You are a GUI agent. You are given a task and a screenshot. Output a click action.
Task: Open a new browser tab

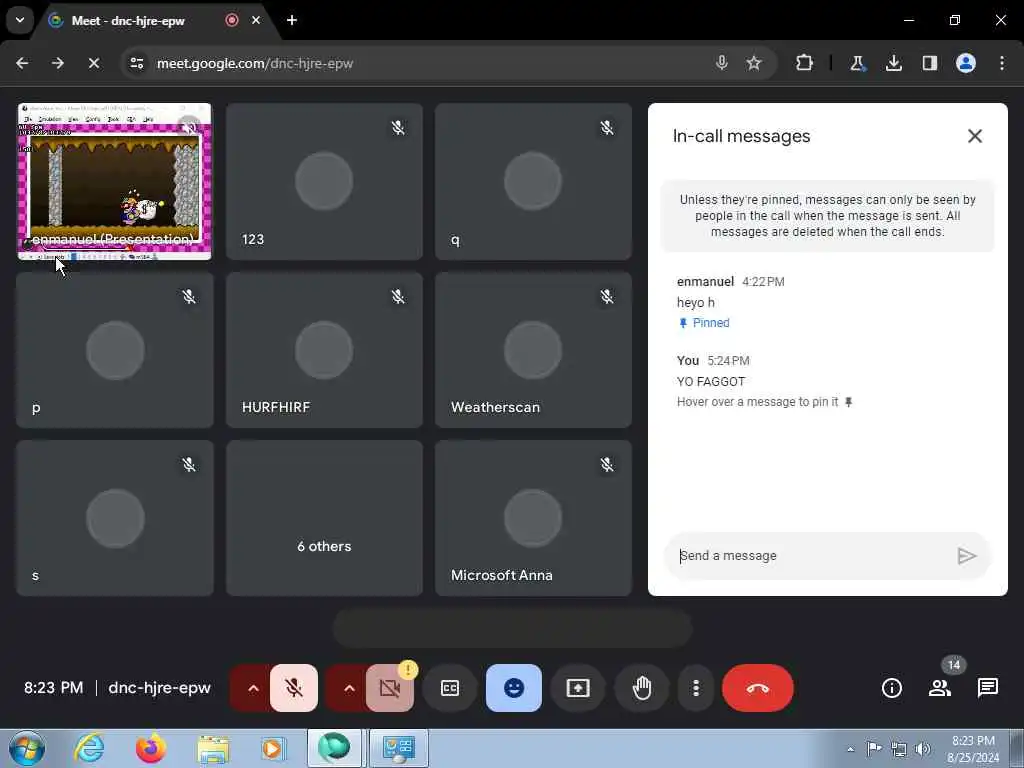pyautogui.click(x=292, y=20)
